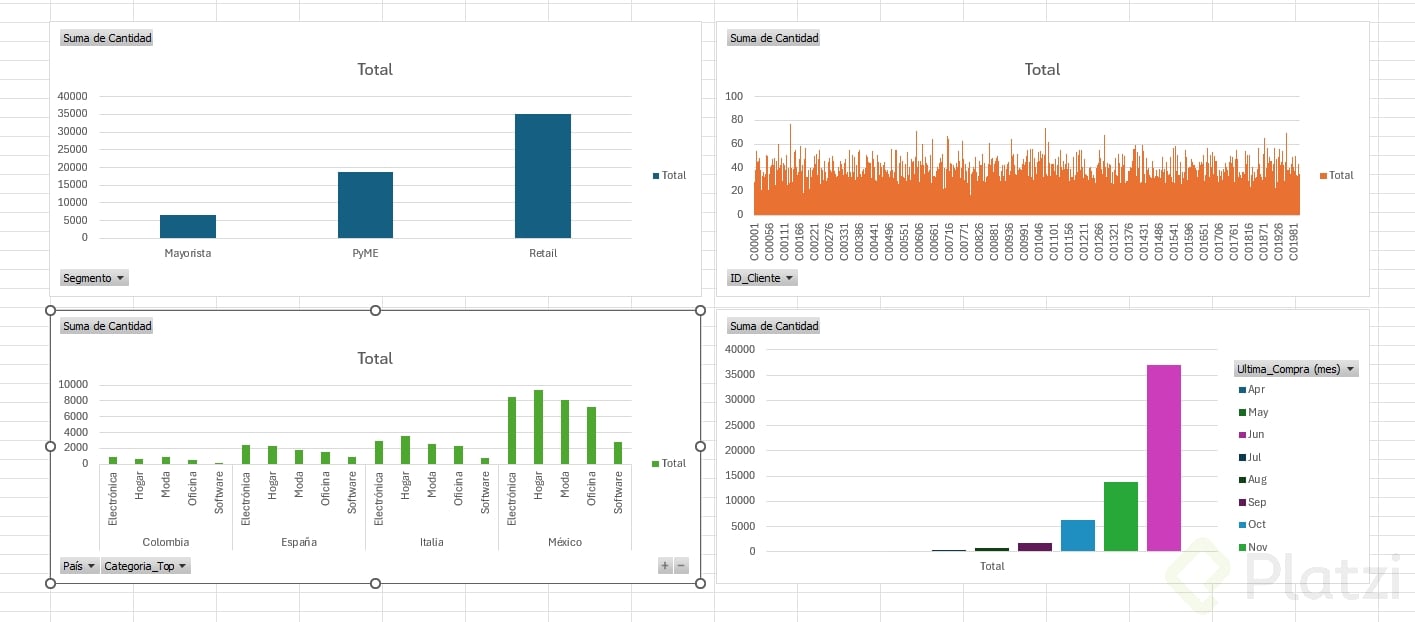Select the Aug legend entry
The height and width of the screenshot is (622, 1415).
click(1252, 480)
